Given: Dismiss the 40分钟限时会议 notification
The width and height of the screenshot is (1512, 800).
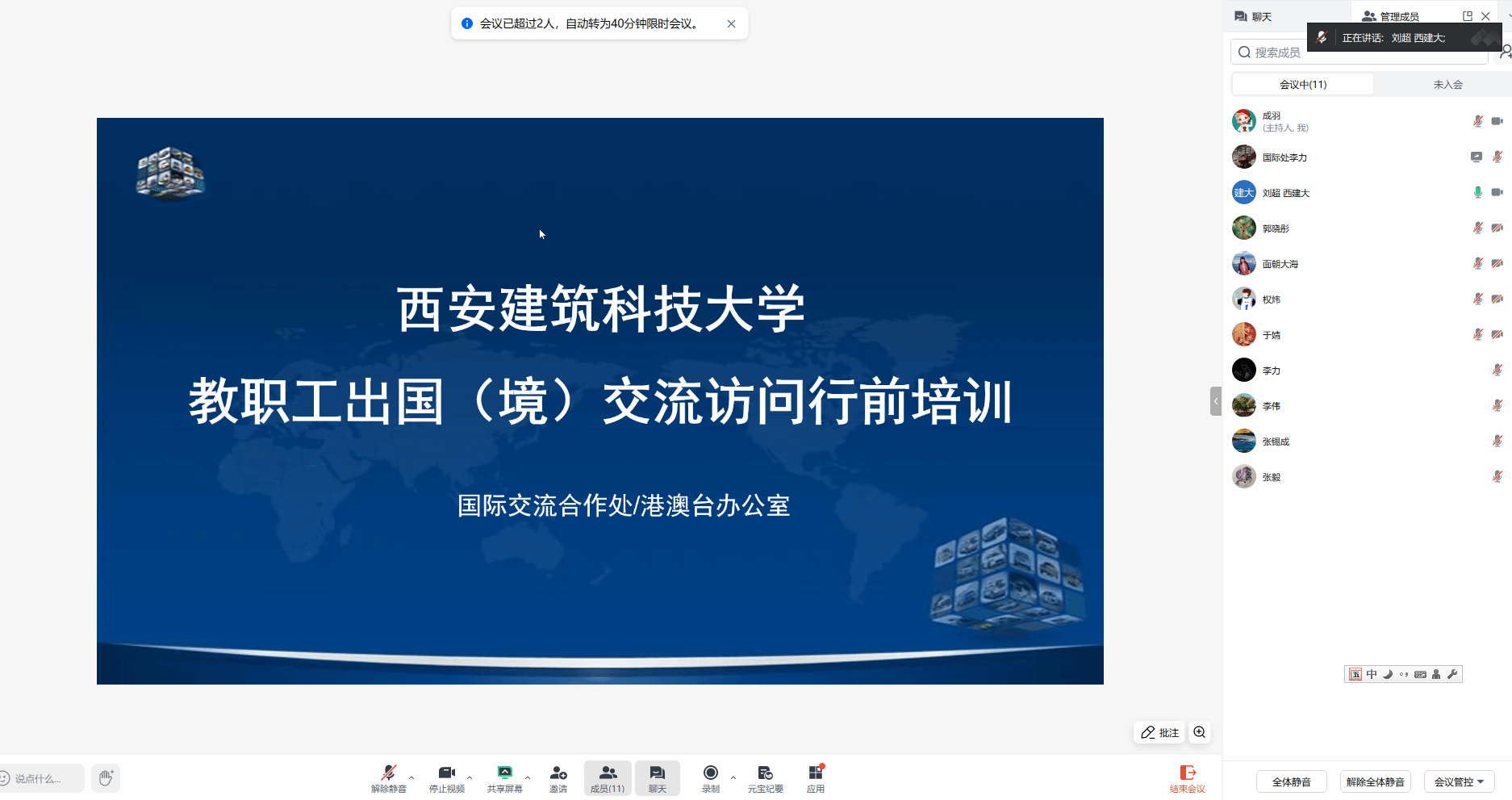Looking at the screenshot, I should (731, 23).
